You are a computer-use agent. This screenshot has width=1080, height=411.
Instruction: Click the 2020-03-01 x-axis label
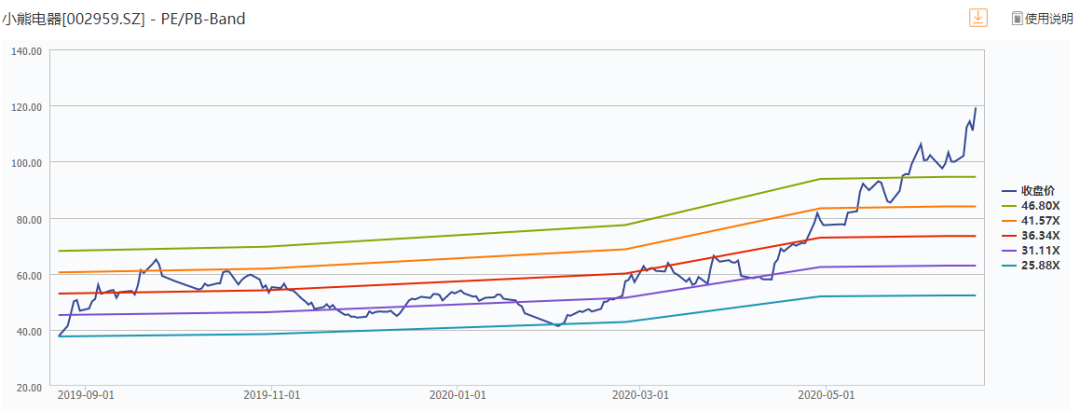pyautogui.click(x=640, y=395)
